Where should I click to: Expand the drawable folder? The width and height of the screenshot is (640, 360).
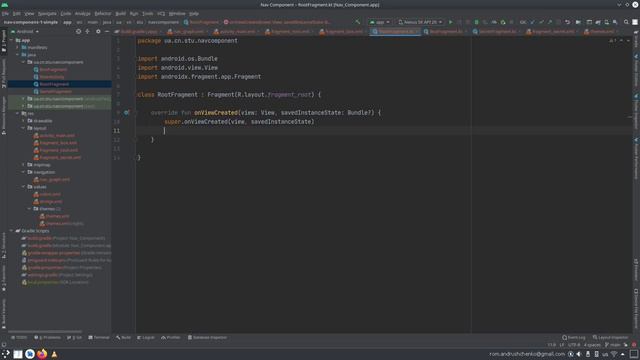tap(23, 121)
